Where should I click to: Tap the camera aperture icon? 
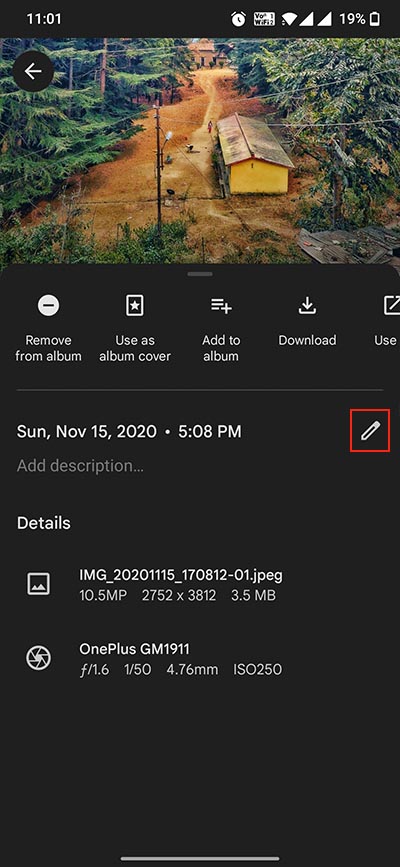click(x=39, y=658)
